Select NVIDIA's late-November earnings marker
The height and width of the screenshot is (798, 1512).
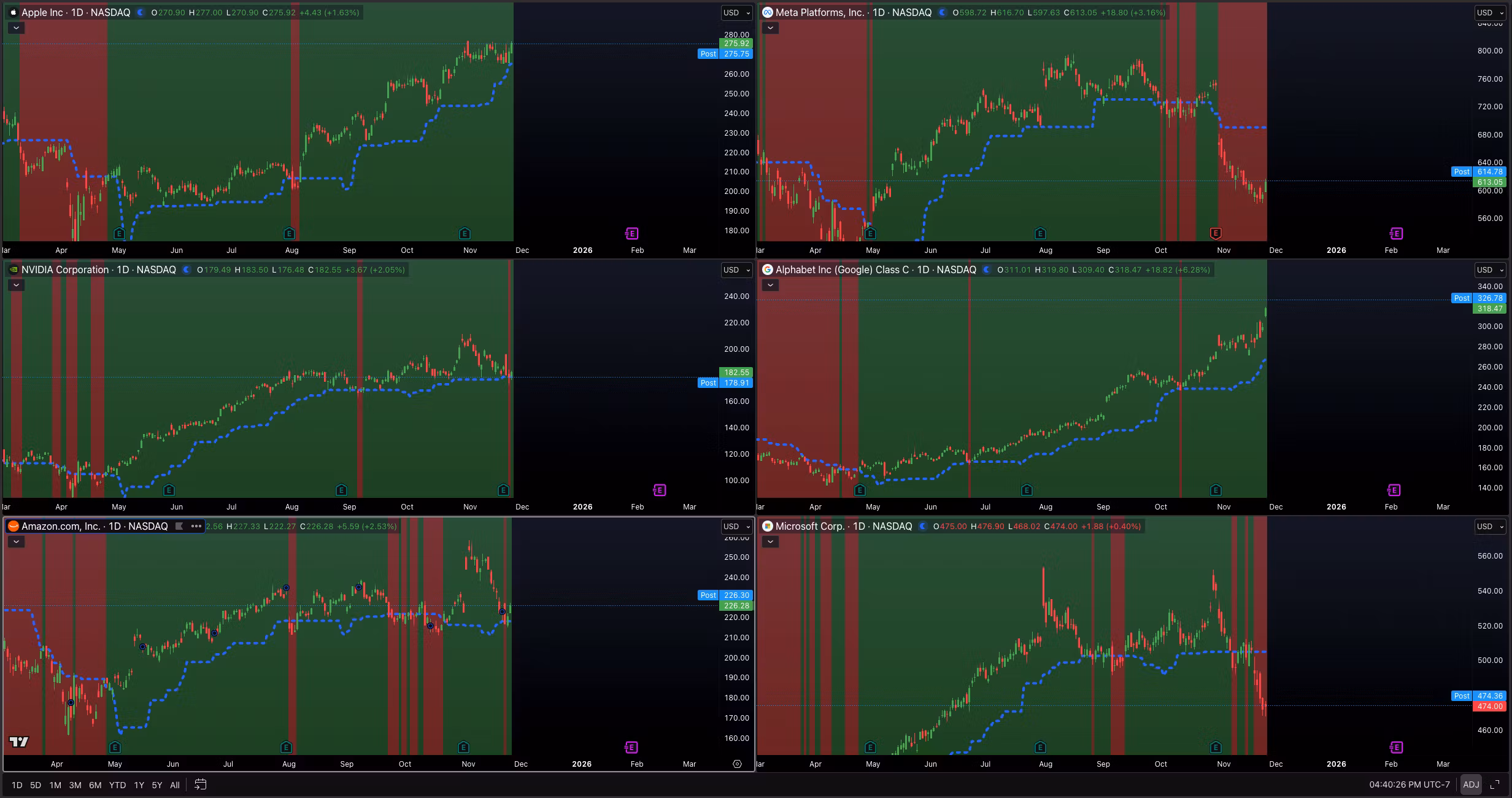click(504, 490)
